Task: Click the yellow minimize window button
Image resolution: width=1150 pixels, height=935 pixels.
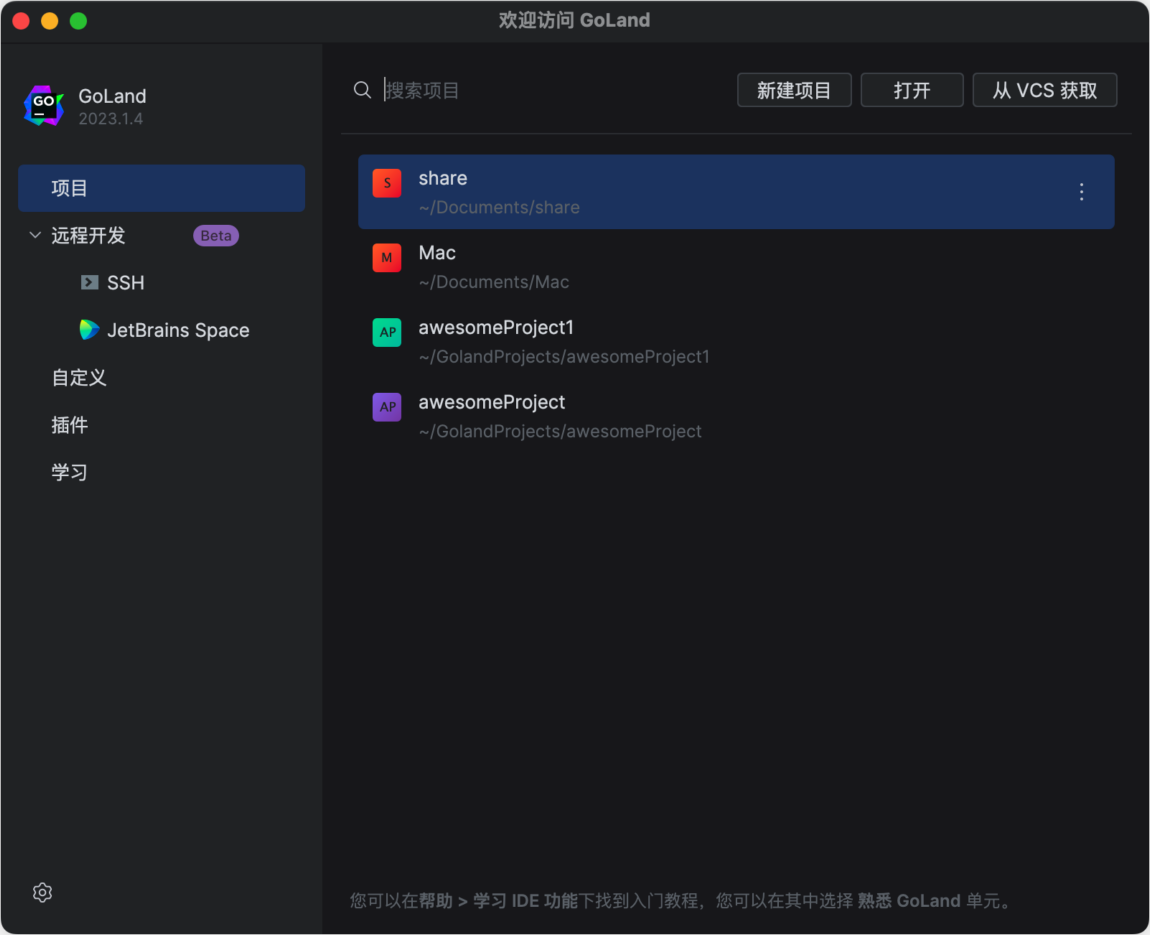Action: pos(50,21)
